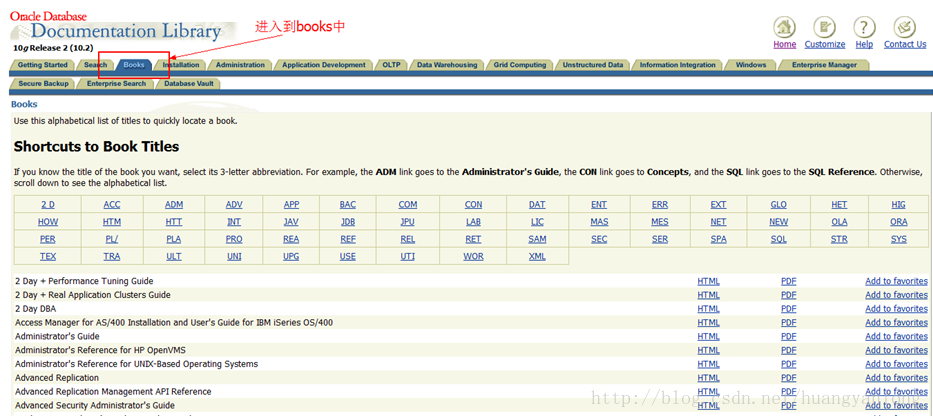Image resolution: width=933 pixels, height=418 pixels.
Task: Open the Installation tab
Action: pyautogui.click(x=181, y=65)
